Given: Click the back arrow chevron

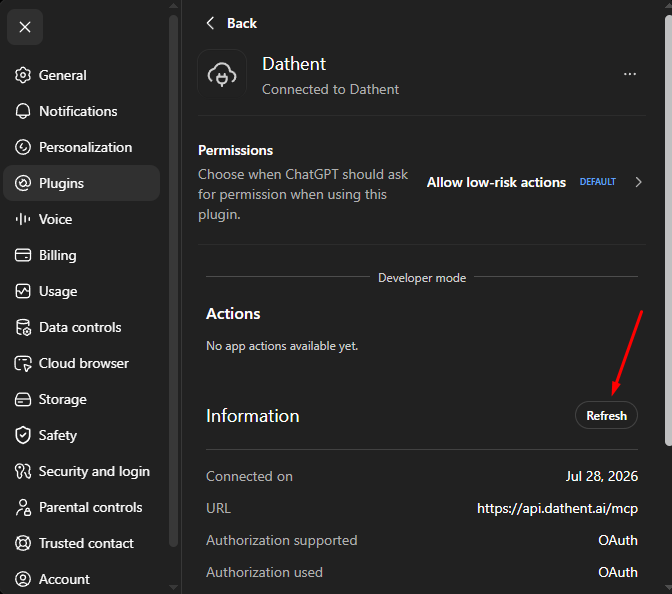Looking at the screenshot, I should point(210,23).
